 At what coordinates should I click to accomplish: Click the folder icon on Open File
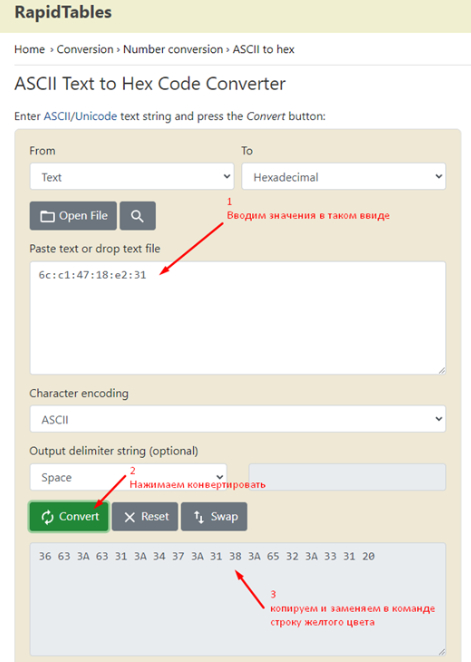(47, 217)
